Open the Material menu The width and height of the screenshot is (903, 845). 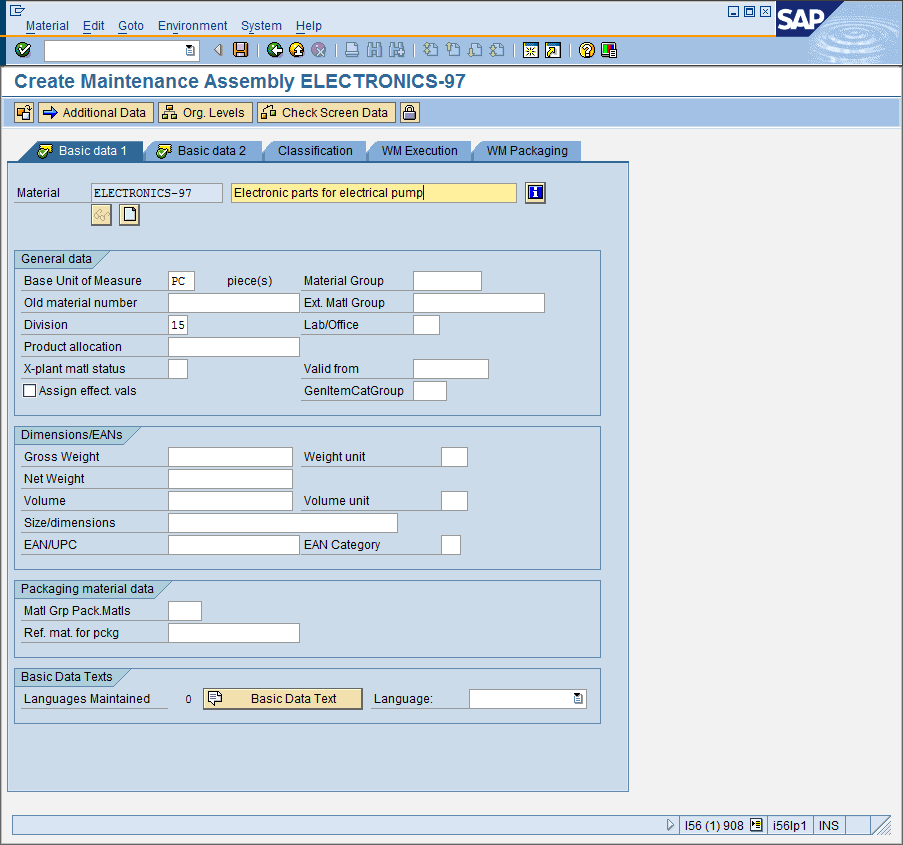(x=47, y=26)
